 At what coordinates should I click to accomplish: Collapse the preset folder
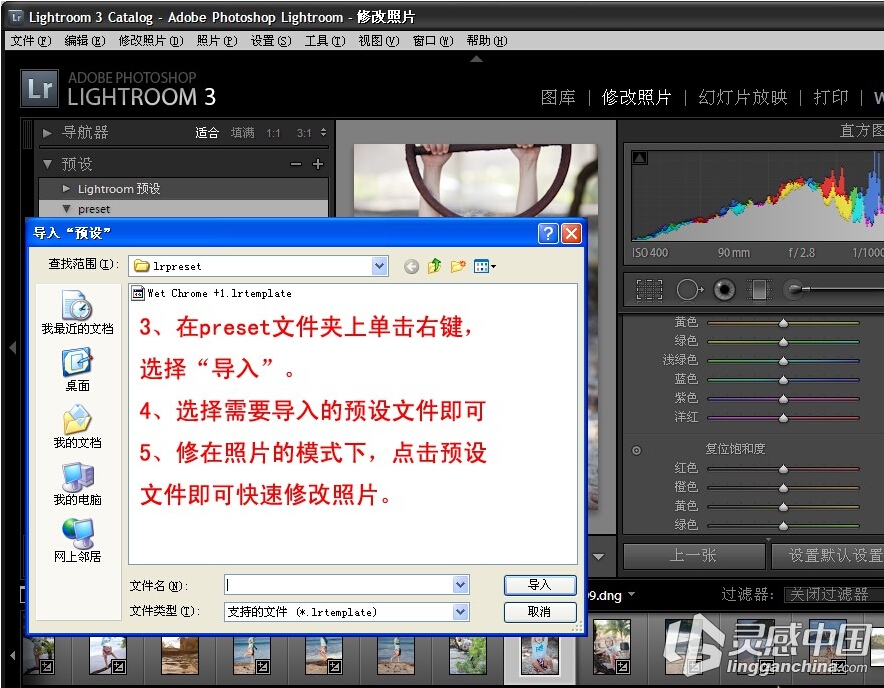67,209
